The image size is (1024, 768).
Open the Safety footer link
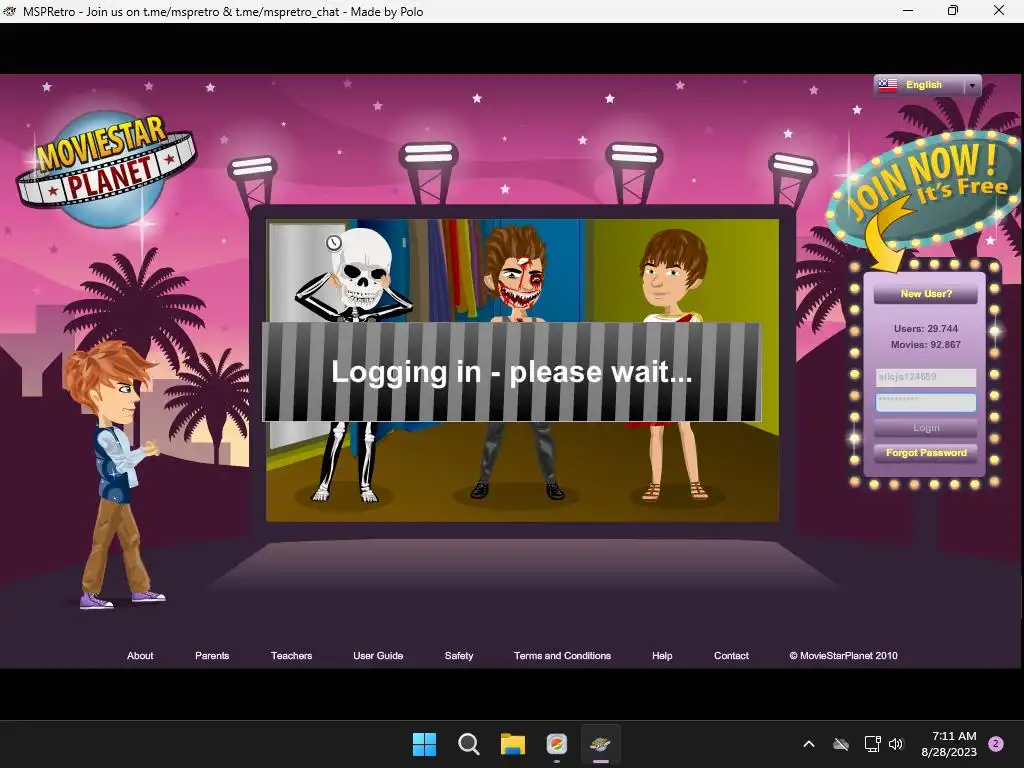tap(458, 656)
